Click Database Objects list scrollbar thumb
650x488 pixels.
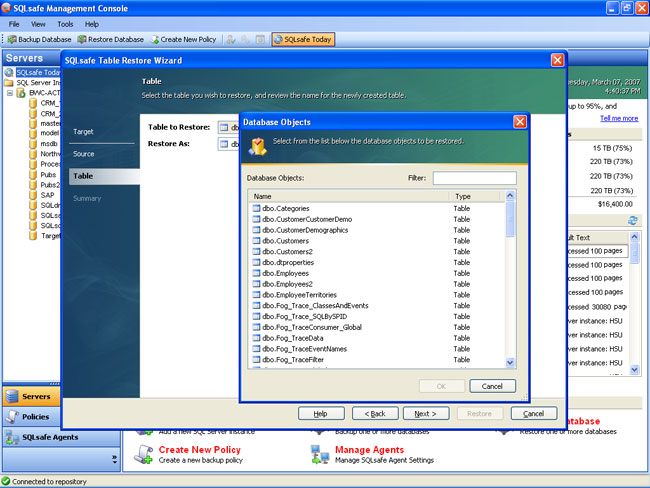click(x=510, y=220)
